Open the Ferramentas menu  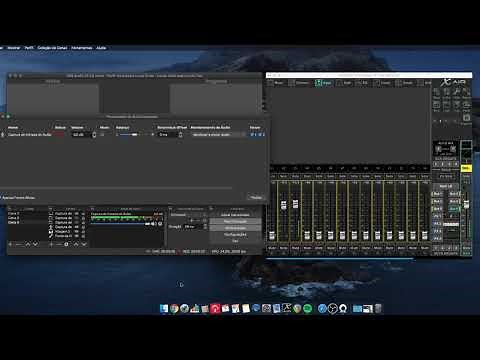coord(82,48)
